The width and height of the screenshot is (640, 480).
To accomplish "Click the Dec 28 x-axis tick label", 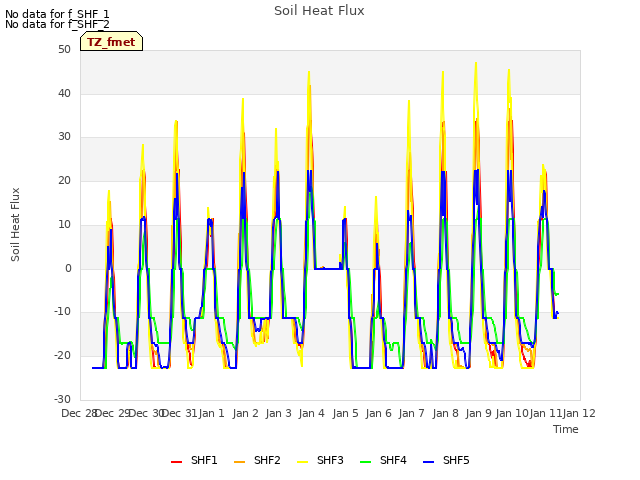I will pyautogui.click(x=79, y=413).
